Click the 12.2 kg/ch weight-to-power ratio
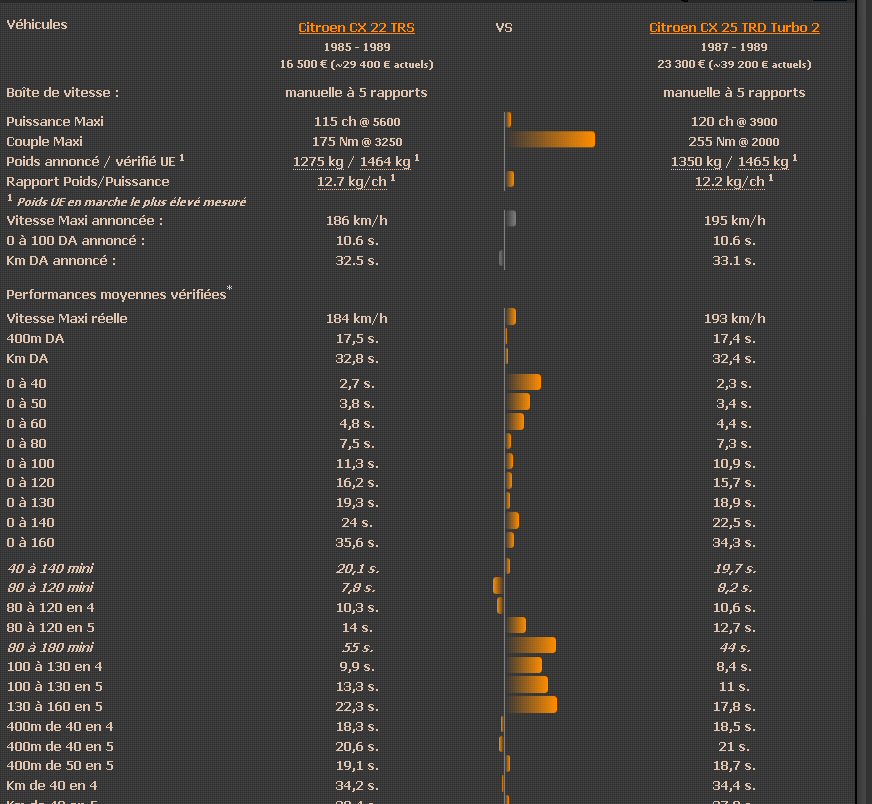The height and width of the screenshot is (804, 872). [729, 182]
